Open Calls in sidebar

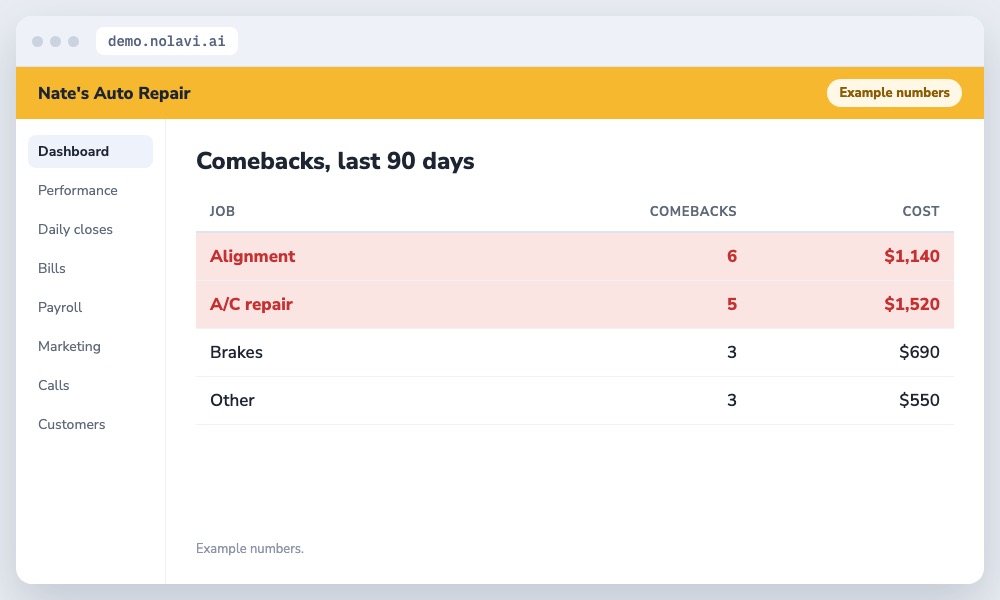[54, 385]
